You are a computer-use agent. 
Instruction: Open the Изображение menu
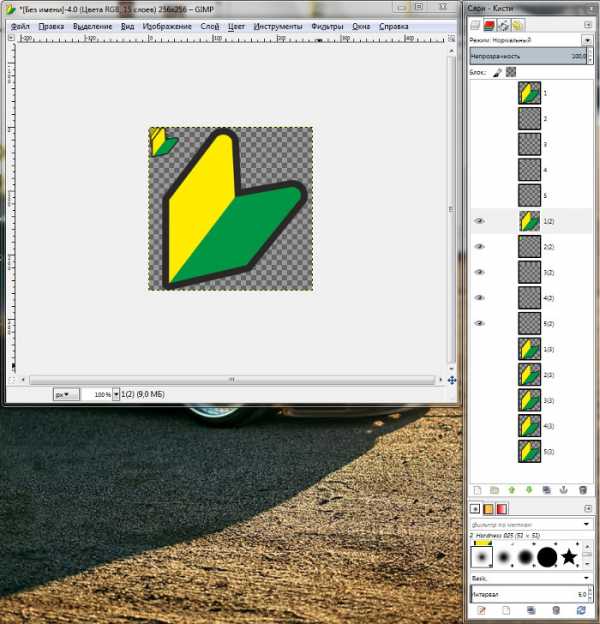167,26
